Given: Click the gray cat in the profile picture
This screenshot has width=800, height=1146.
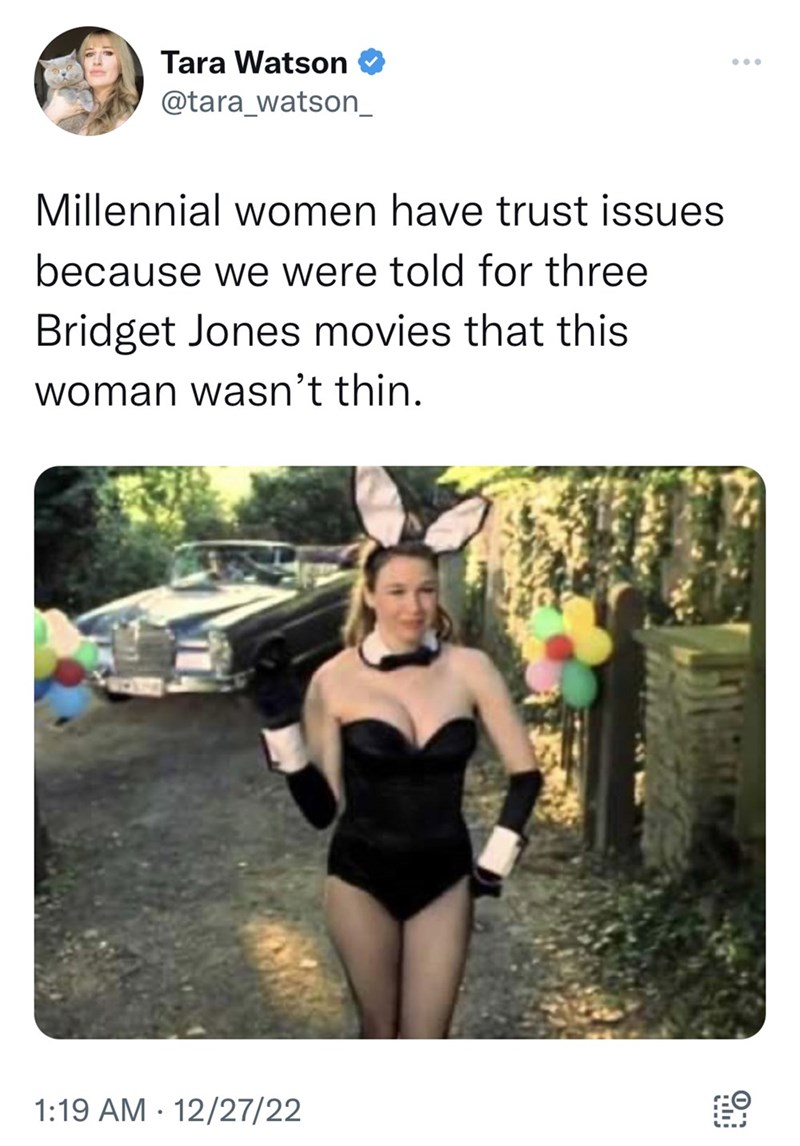Looking at the screenshot, I should (x=62, y=91).
